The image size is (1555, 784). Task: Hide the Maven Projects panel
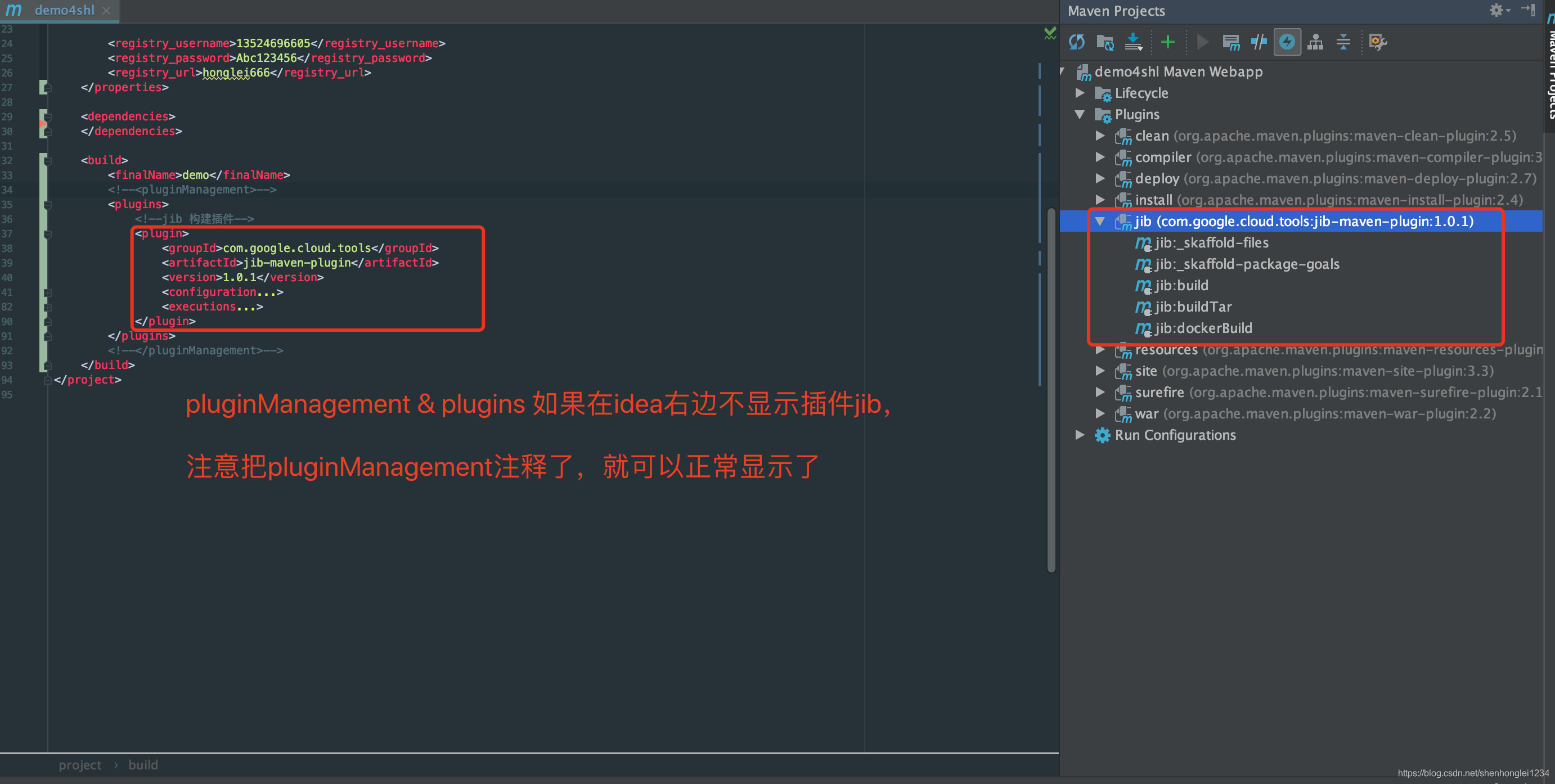[1529, 10]
